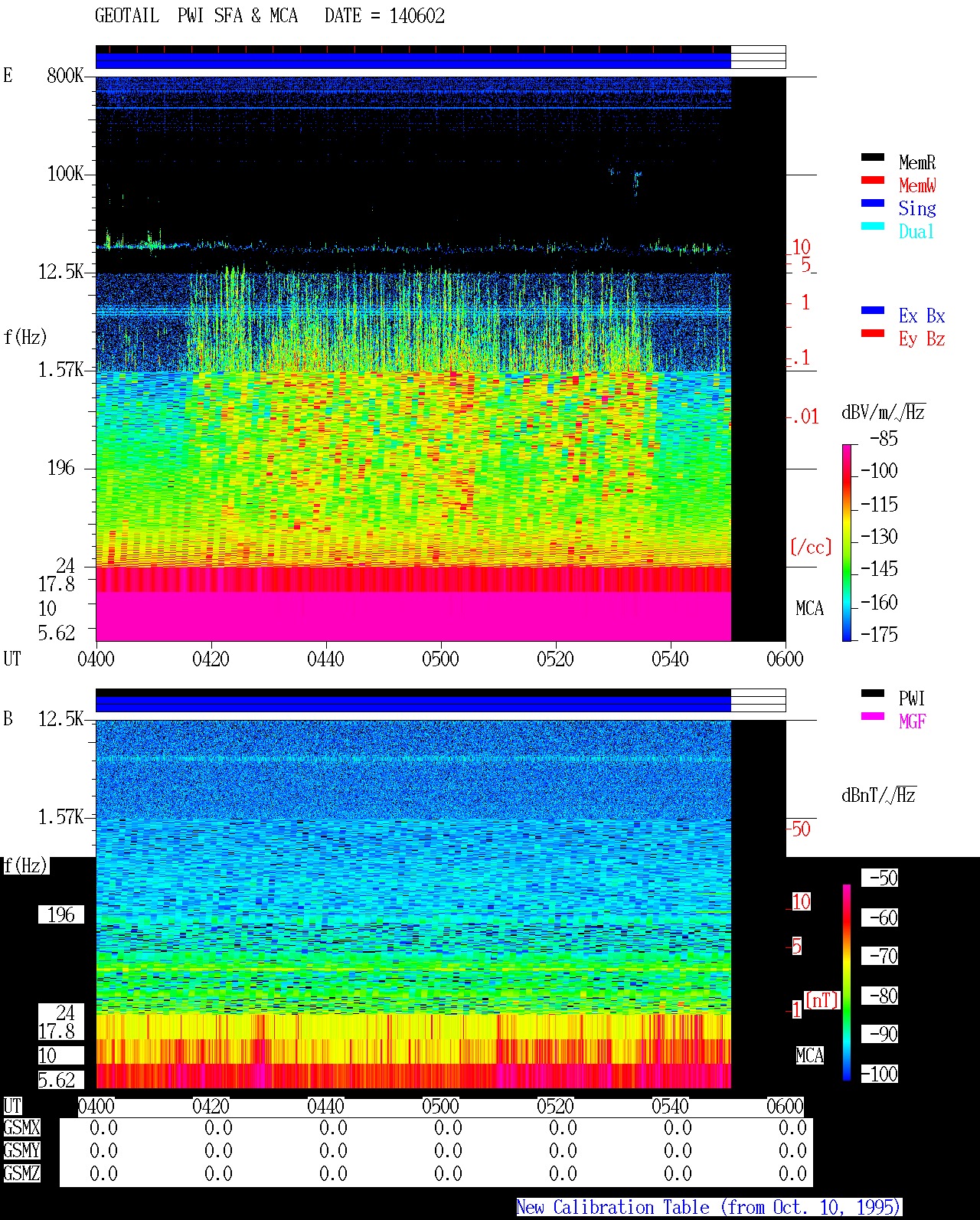Image resolution: width=980 pixels, height=1220 pixels.
Task: Click the magnetic field dBnT color bar
Action: point(847,983)
